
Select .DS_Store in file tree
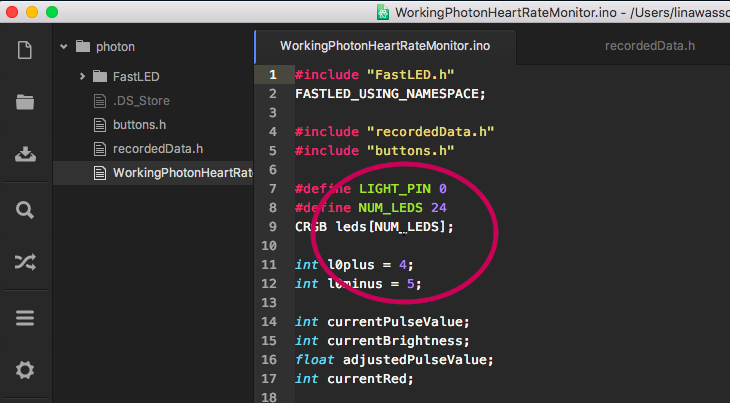point(141,101)
